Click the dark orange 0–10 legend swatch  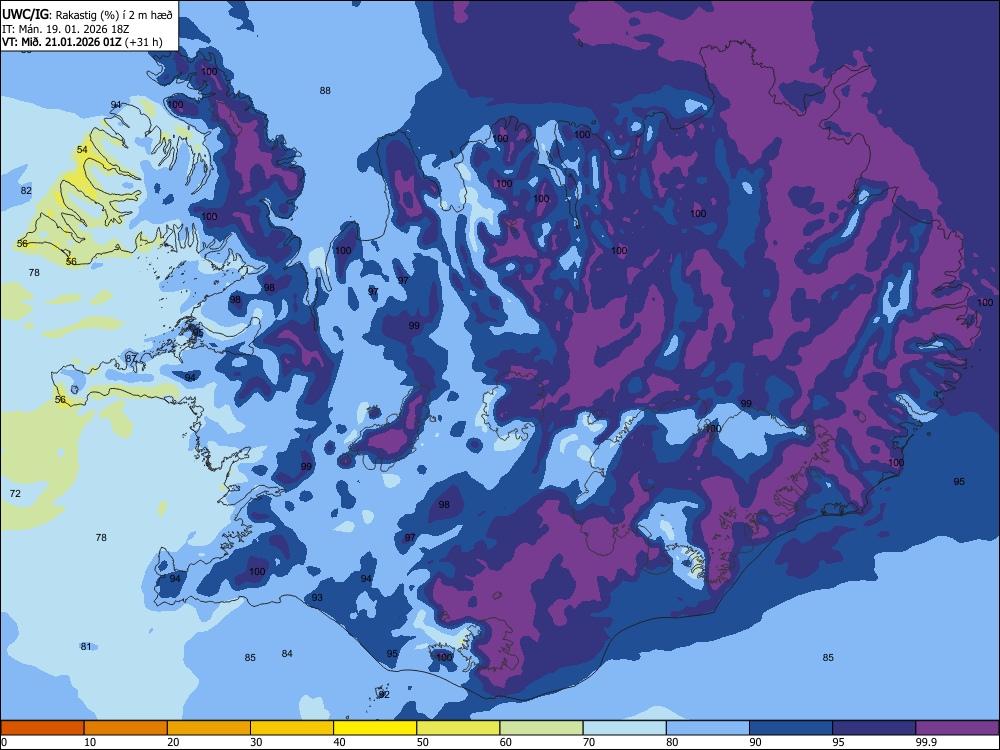tap(42, 728)
